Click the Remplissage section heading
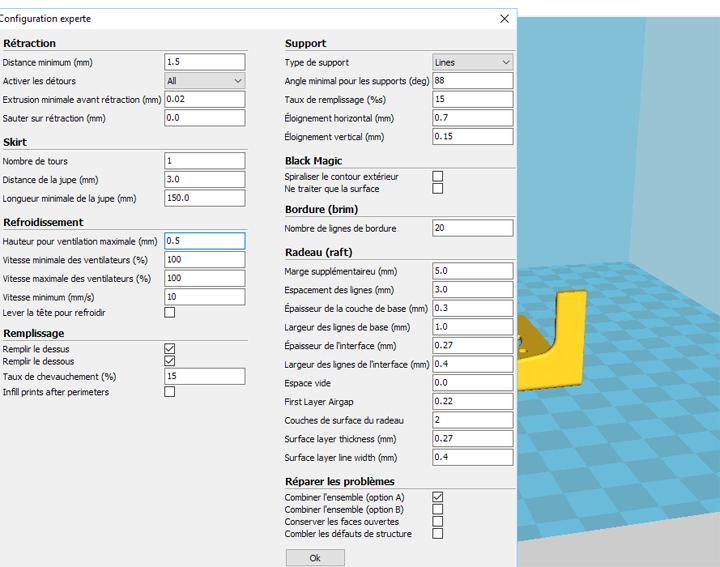720x567 pixels. (x=34, y=333)
